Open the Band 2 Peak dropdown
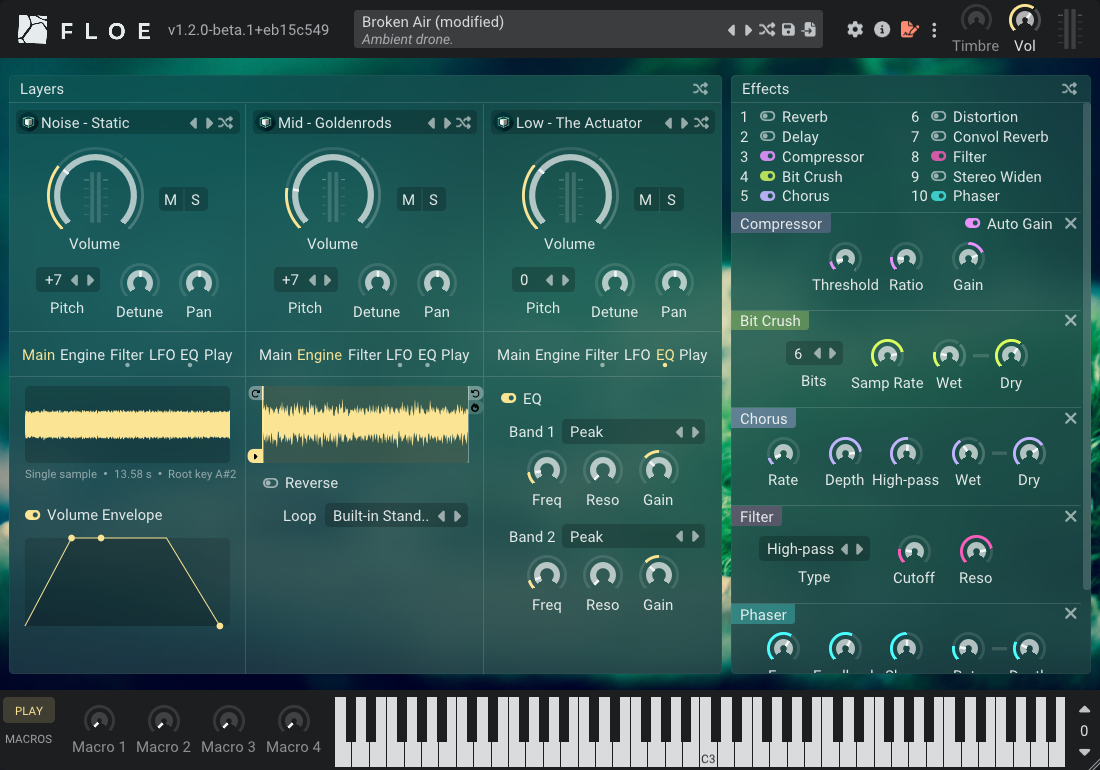Image resolution: width=1100 pixels, height=770 pixels. click(634, 536)
